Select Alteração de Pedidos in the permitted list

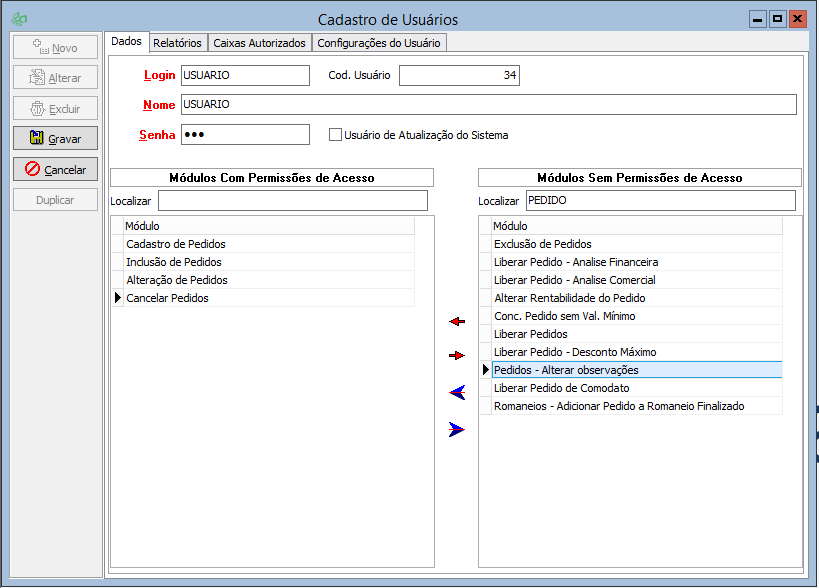point(177,280)
